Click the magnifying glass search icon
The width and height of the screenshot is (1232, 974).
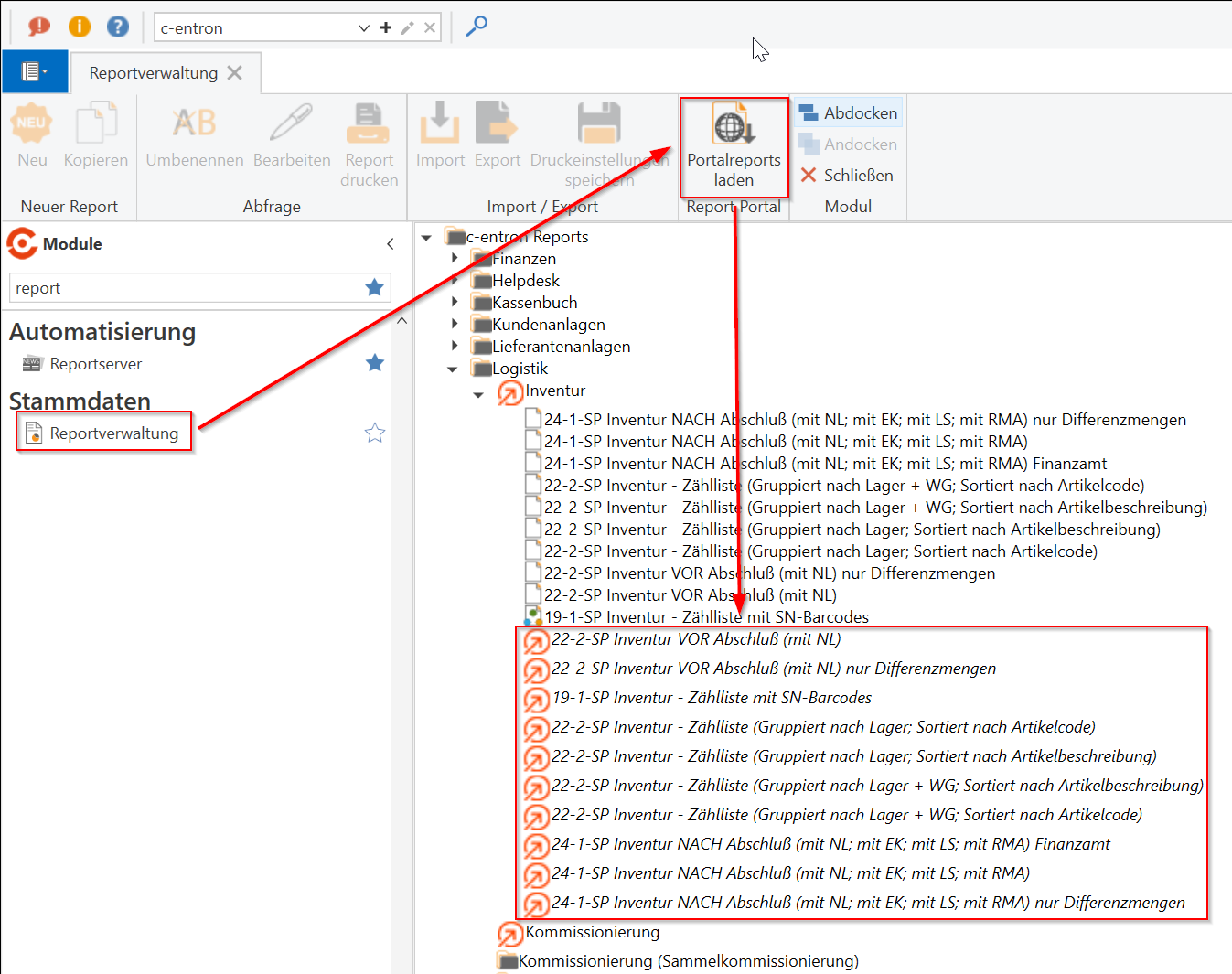point(477,27)
